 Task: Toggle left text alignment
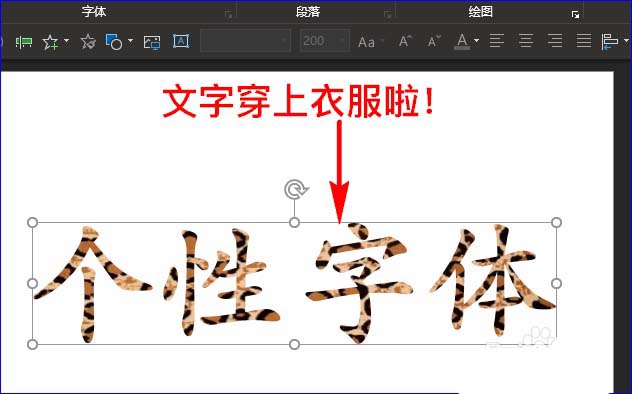point(497,41)
